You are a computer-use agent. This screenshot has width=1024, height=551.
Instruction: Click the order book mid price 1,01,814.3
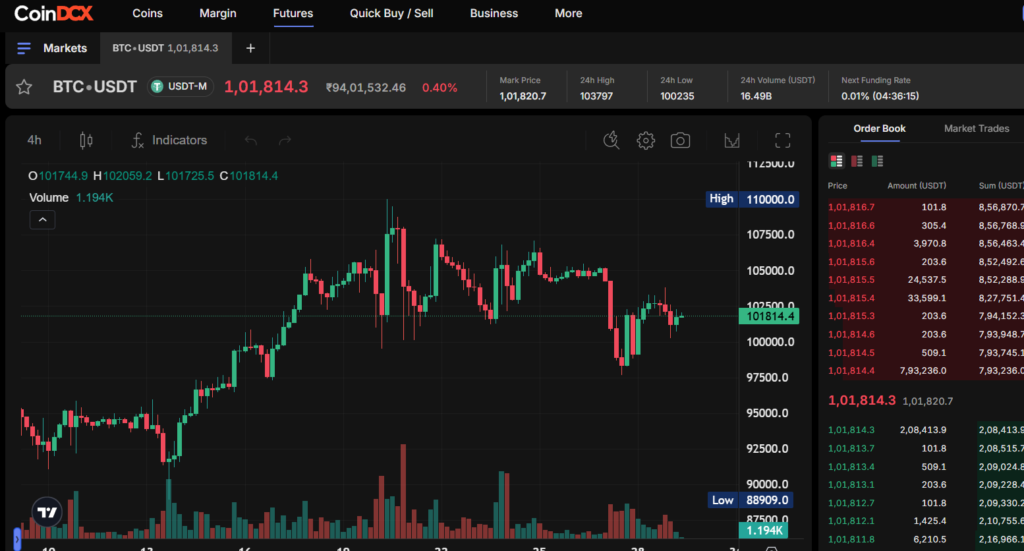(x=861, y=400)
